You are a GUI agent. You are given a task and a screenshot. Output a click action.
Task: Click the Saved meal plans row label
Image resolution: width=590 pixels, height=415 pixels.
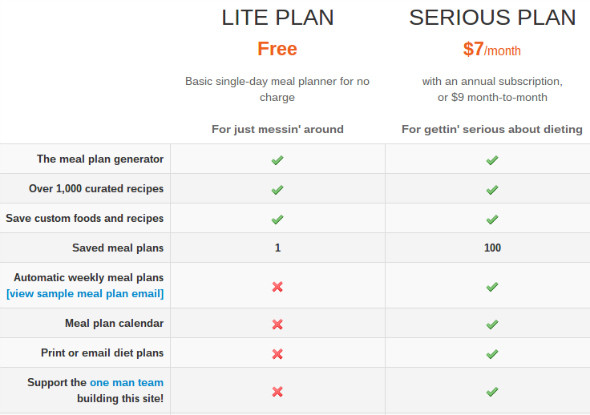tap(118, 248)
